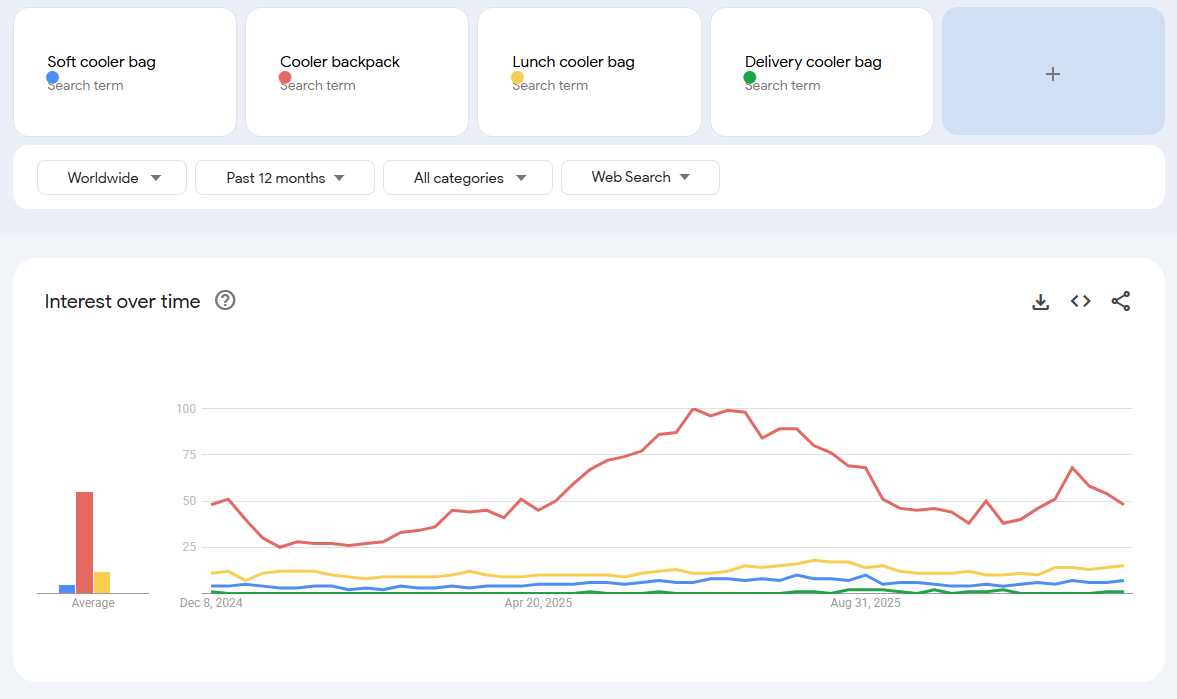Select the Lunch cooler bag term card
Image resolution: width=1177 pixels, height=699 pixels.
pyautogui.click(x=589, y=72)
